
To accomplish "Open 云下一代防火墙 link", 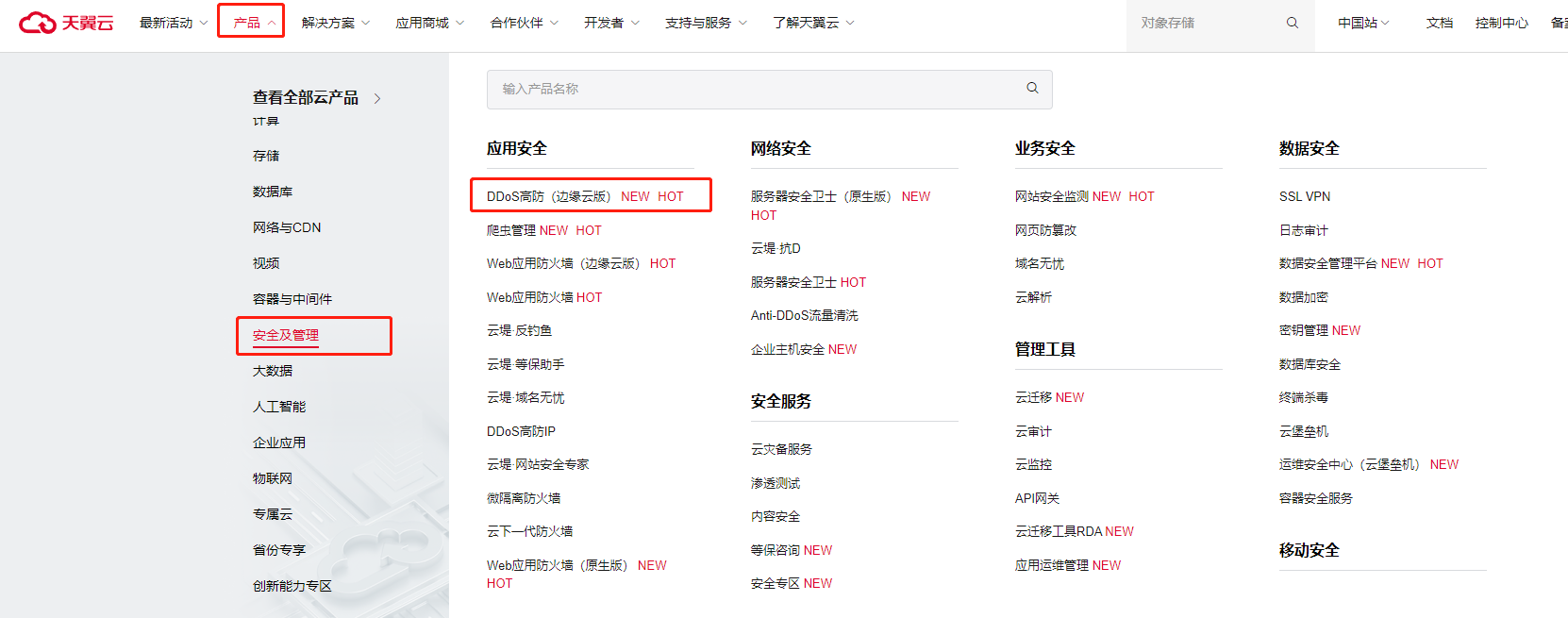I will pyautogui.click(x=530, y=531).
